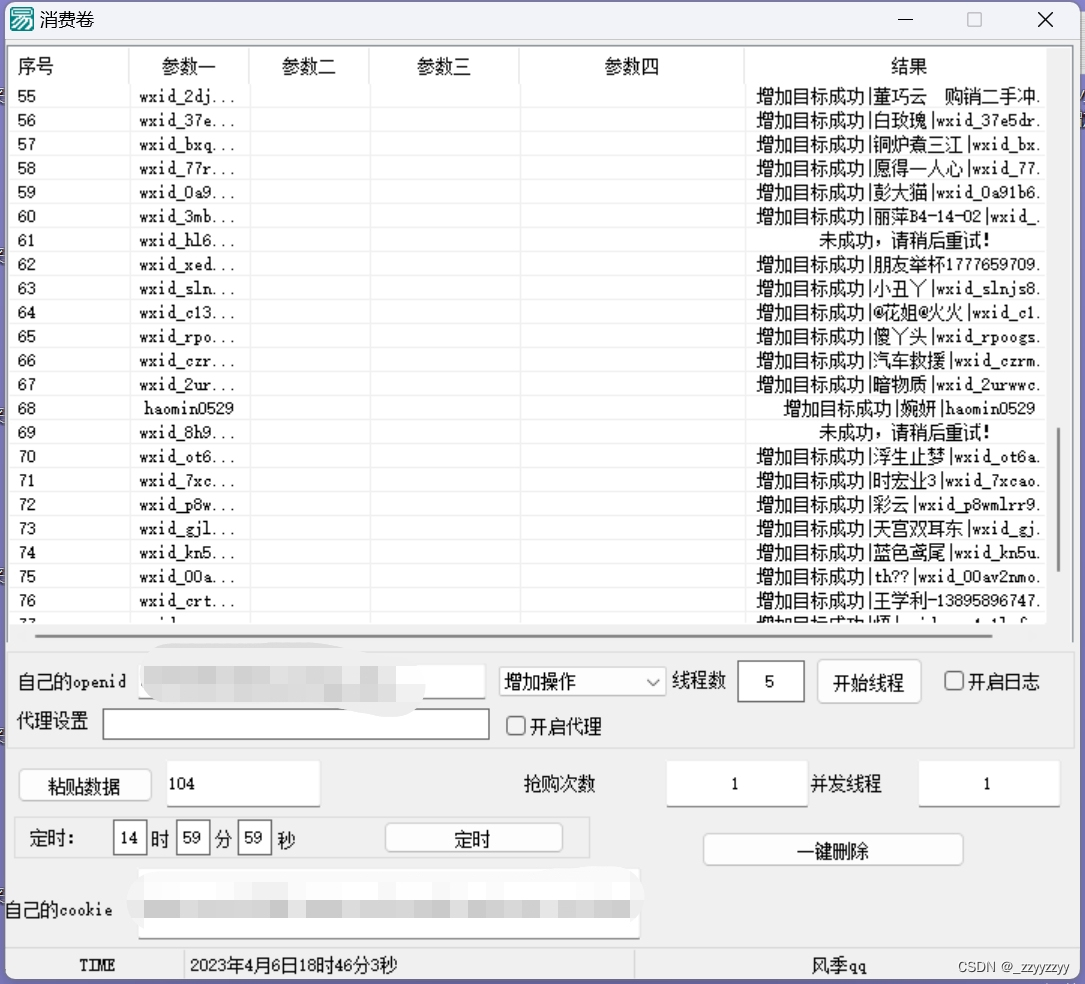The height and width of the screenshot is (984, 1085).
Task: Click the status bar time 2023年4月6日18时46分3秒
Action: click(293, 965)
